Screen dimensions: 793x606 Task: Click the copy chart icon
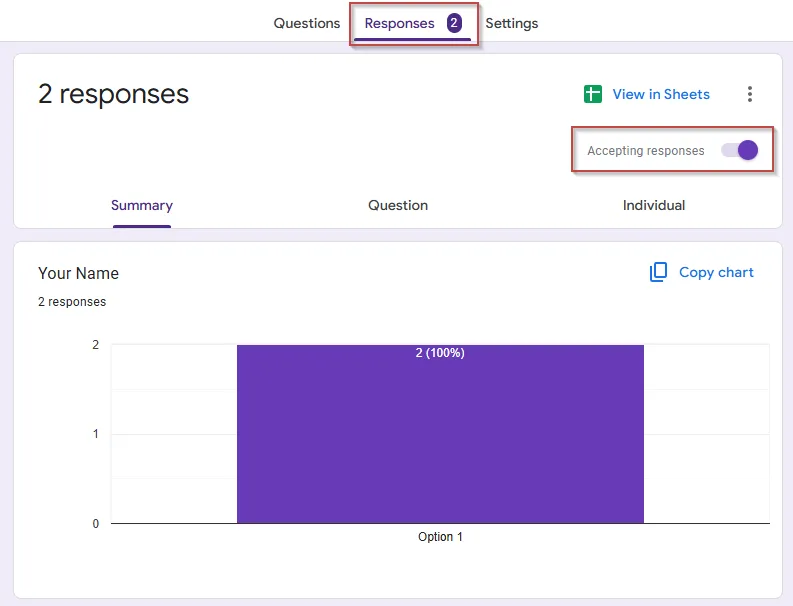(658, 272)
